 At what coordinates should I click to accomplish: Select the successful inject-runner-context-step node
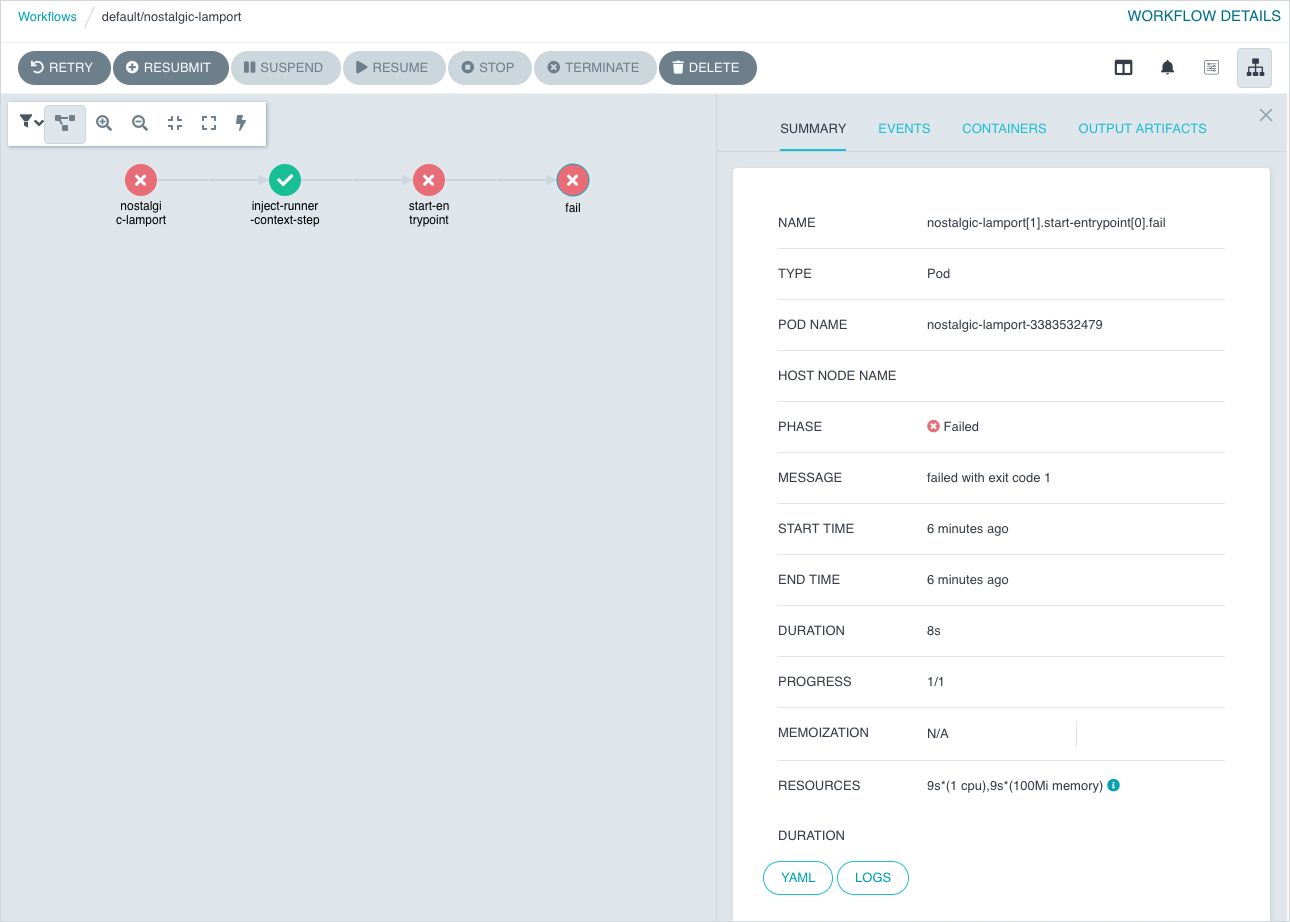tap(284, 180)
